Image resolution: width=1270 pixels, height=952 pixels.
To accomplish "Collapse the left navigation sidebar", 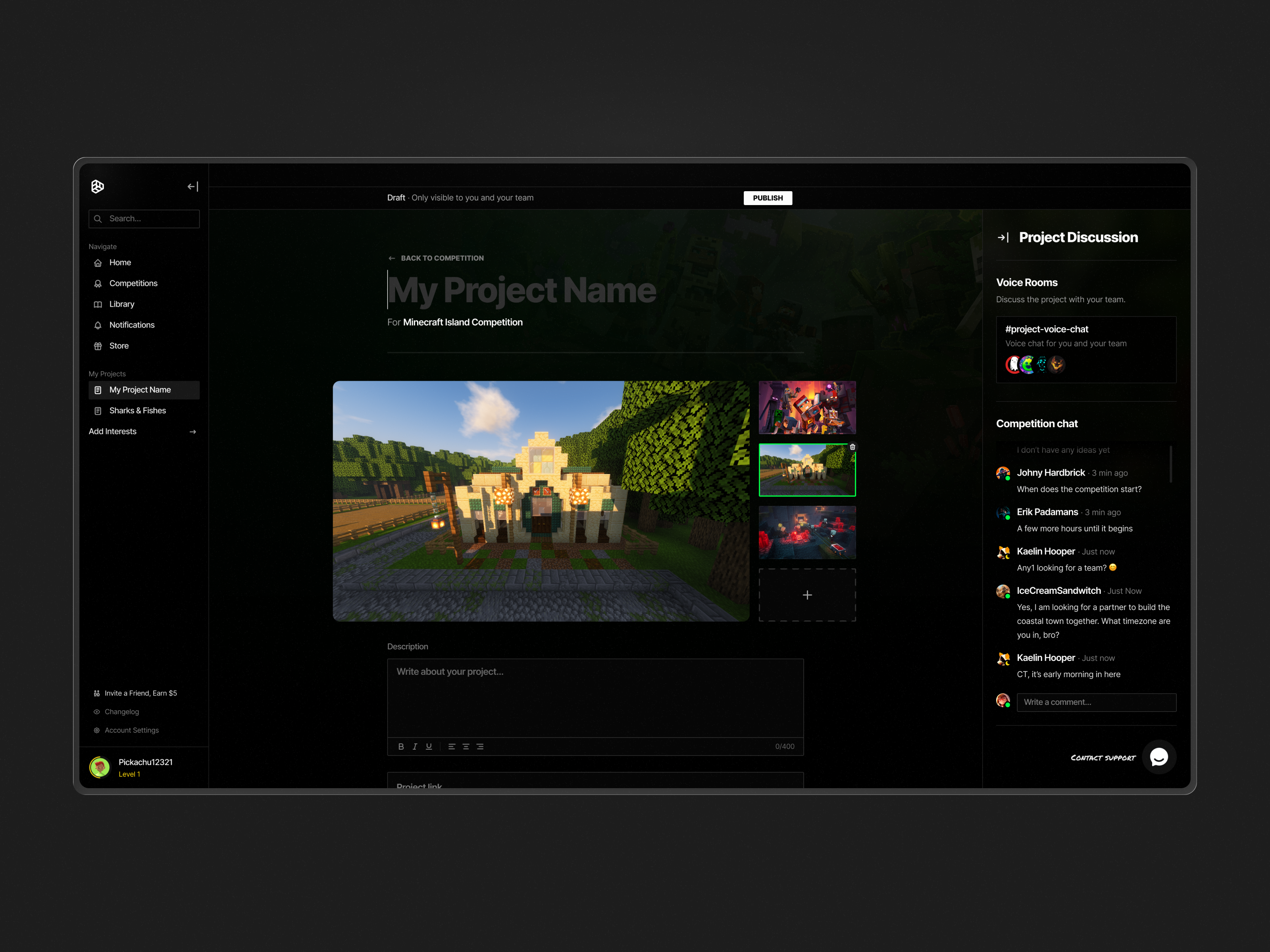I will point(192,186).
